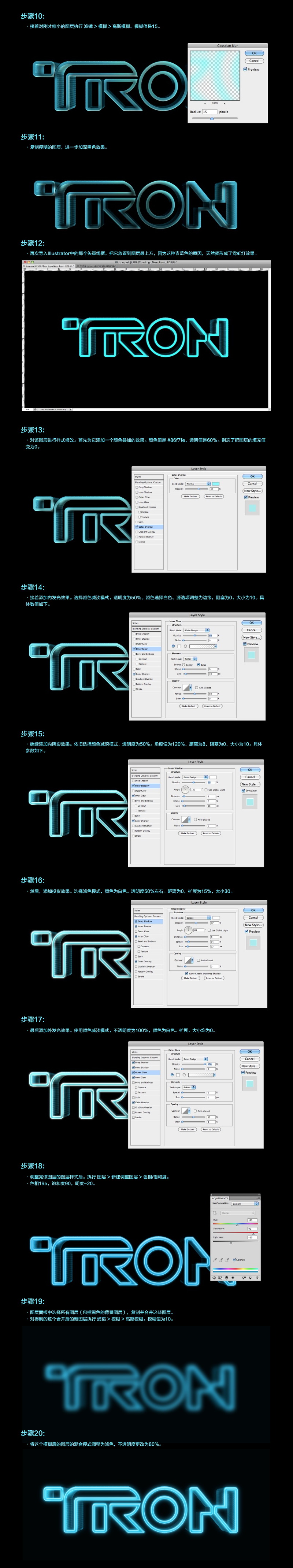Click the view previous state icon in Adjustments
Image resolution: width=293 pixels, height=1568 pixels.
coord(244,1278)
